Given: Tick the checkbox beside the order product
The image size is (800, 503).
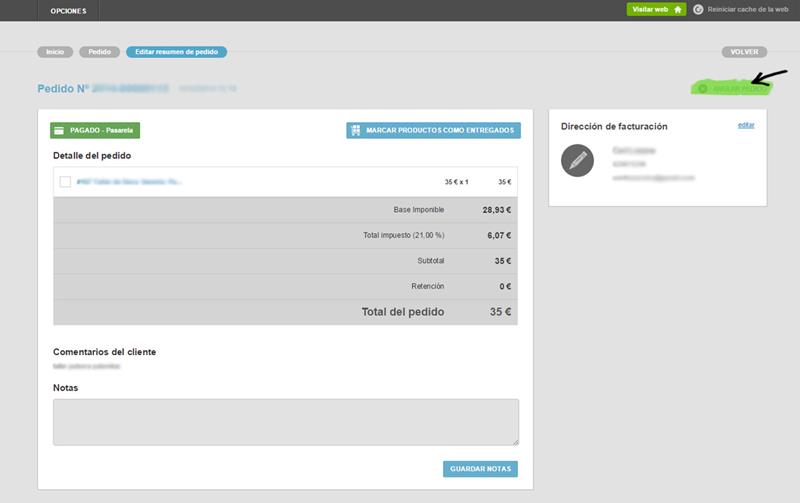Looking at the screenshot, I should (65, 182).
